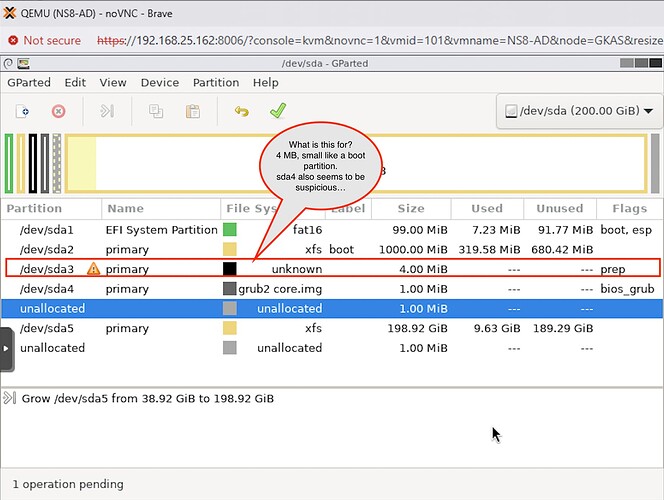Select the green sda1 block in disk map
Viewport: 664px width, 500px height.
click(x=9, y=163)
